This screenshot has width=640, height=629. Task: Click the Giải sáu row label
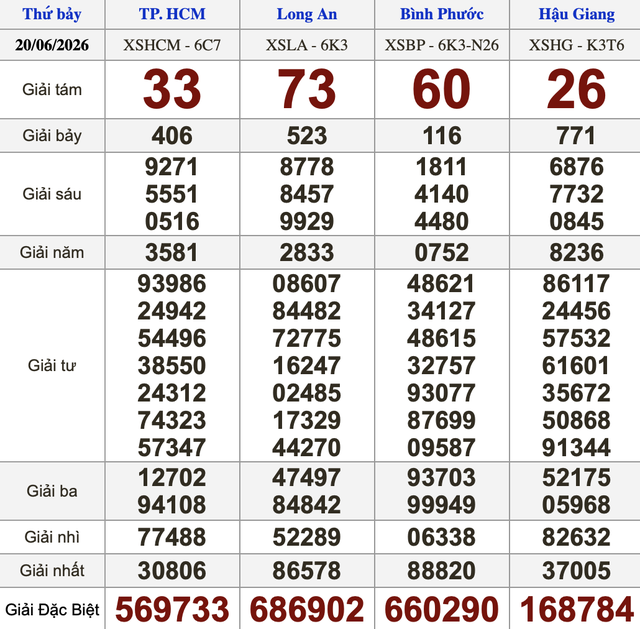pos(52,194)
